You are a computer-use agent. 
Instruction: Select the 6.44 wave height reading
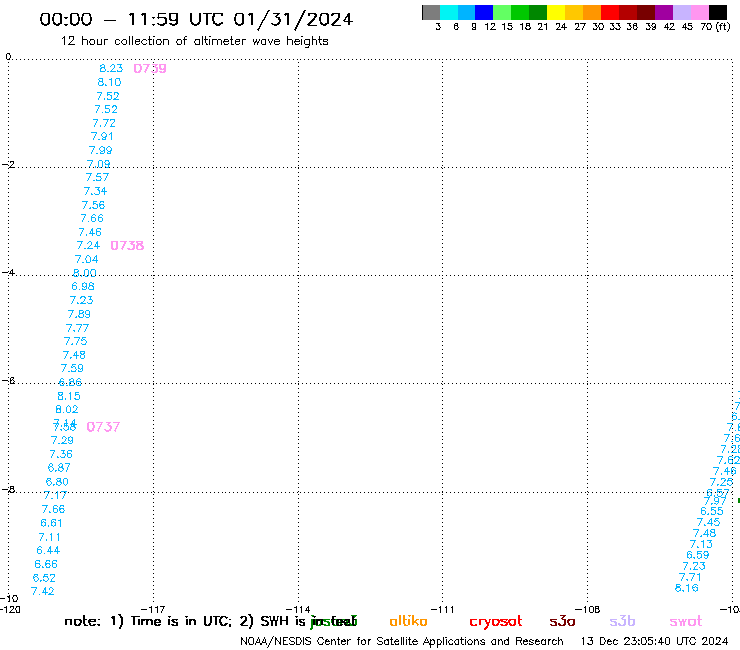(x=48, y=550)
